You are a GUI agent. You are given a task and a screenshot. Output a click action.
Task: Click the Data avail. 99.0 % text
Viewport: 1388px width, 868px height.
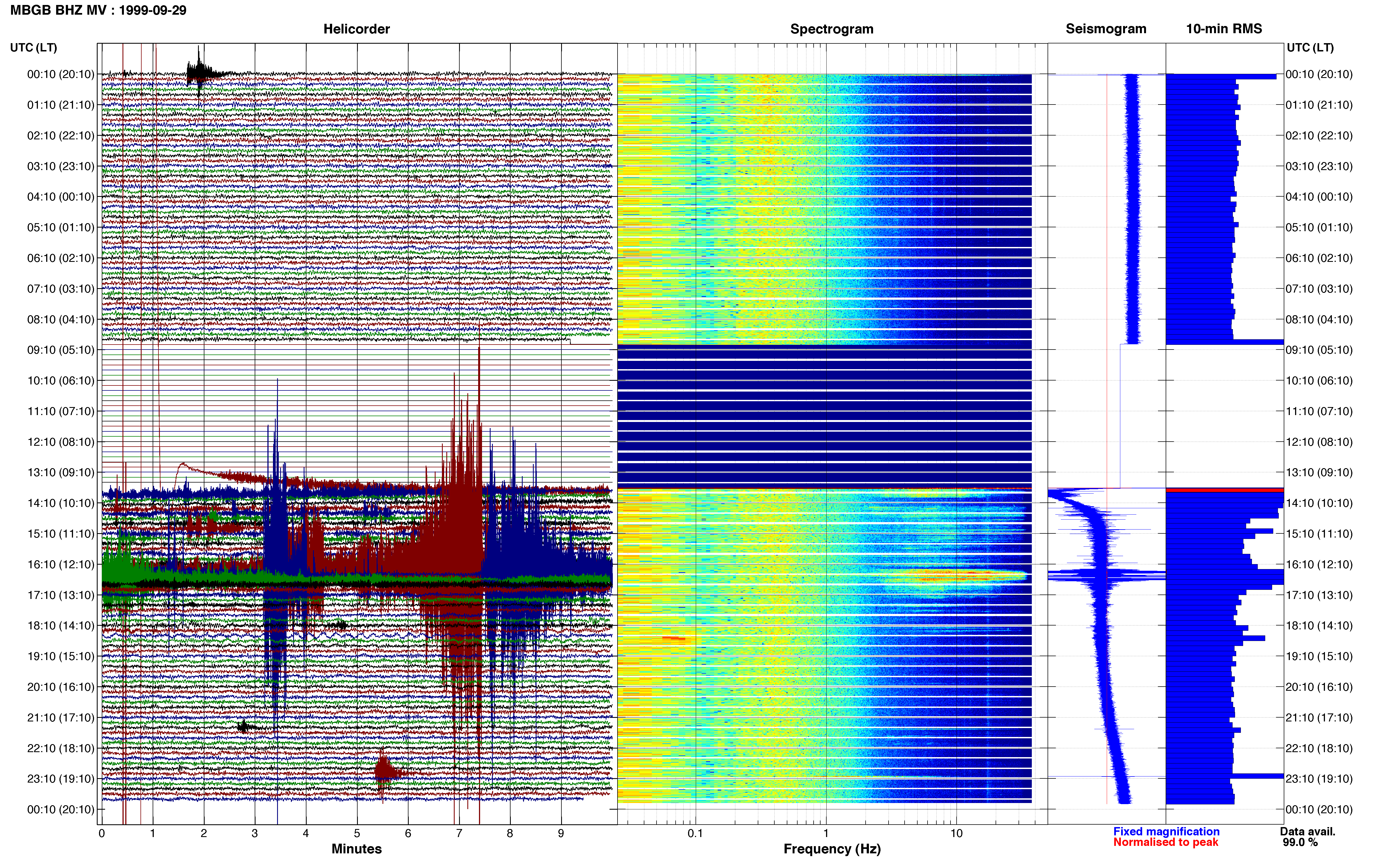click(x=1308, y=836)
